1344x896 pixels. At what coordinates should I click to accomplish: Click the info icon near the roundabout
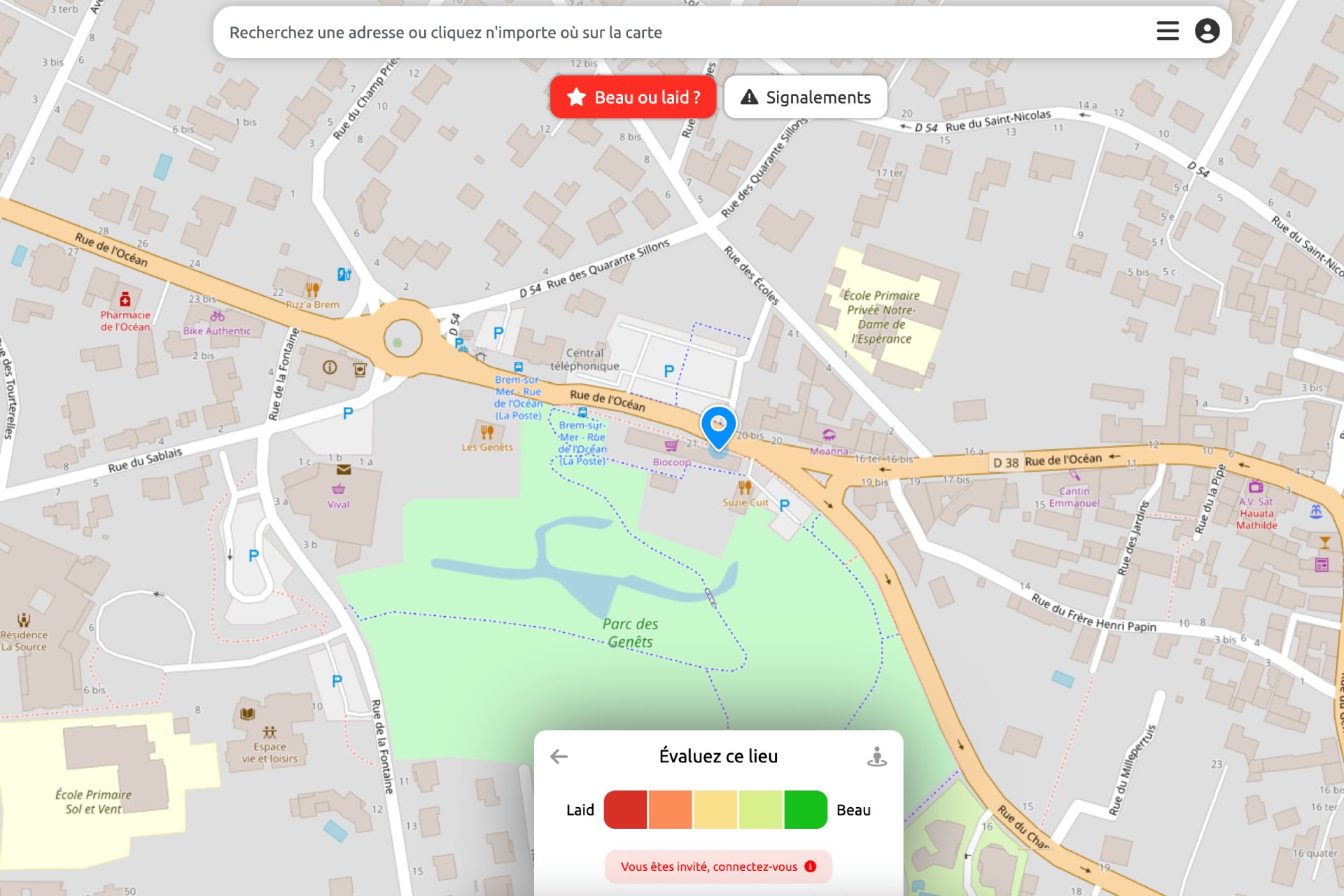pos(329,365)
